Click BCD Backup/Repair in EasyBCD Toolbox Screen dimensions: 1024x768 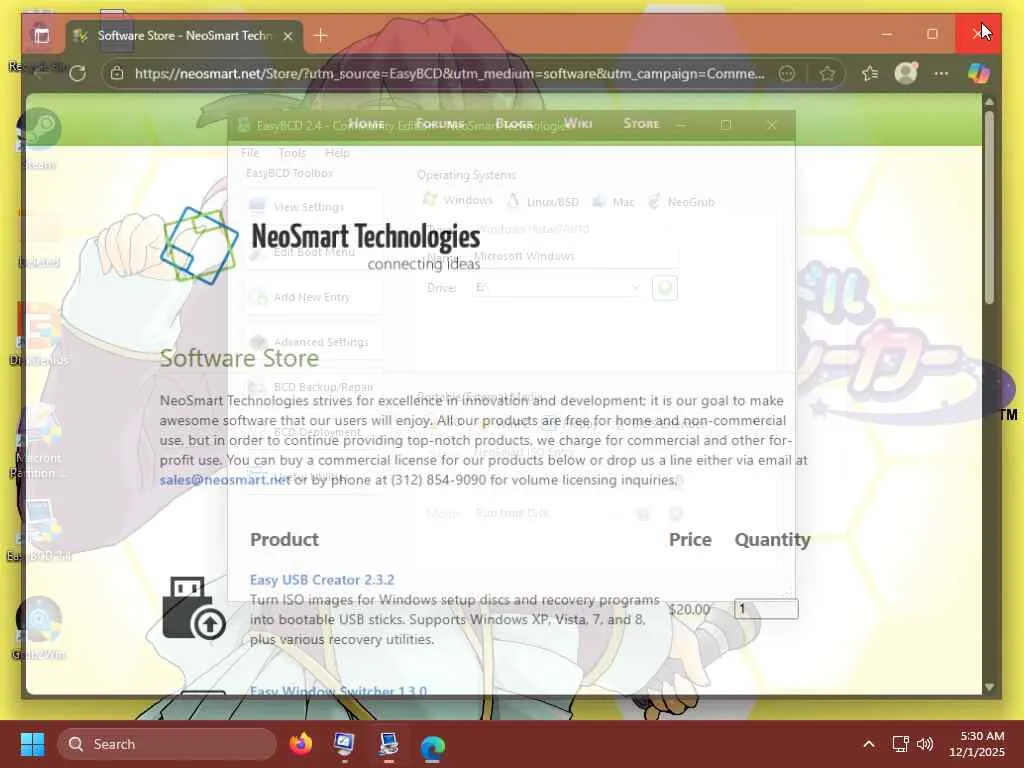pos(314,387)
